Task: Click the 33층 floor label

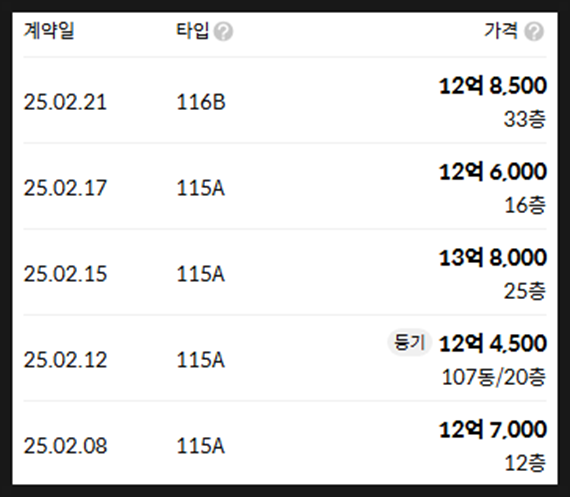Action: pyautogui.click(x=525, y=119)
